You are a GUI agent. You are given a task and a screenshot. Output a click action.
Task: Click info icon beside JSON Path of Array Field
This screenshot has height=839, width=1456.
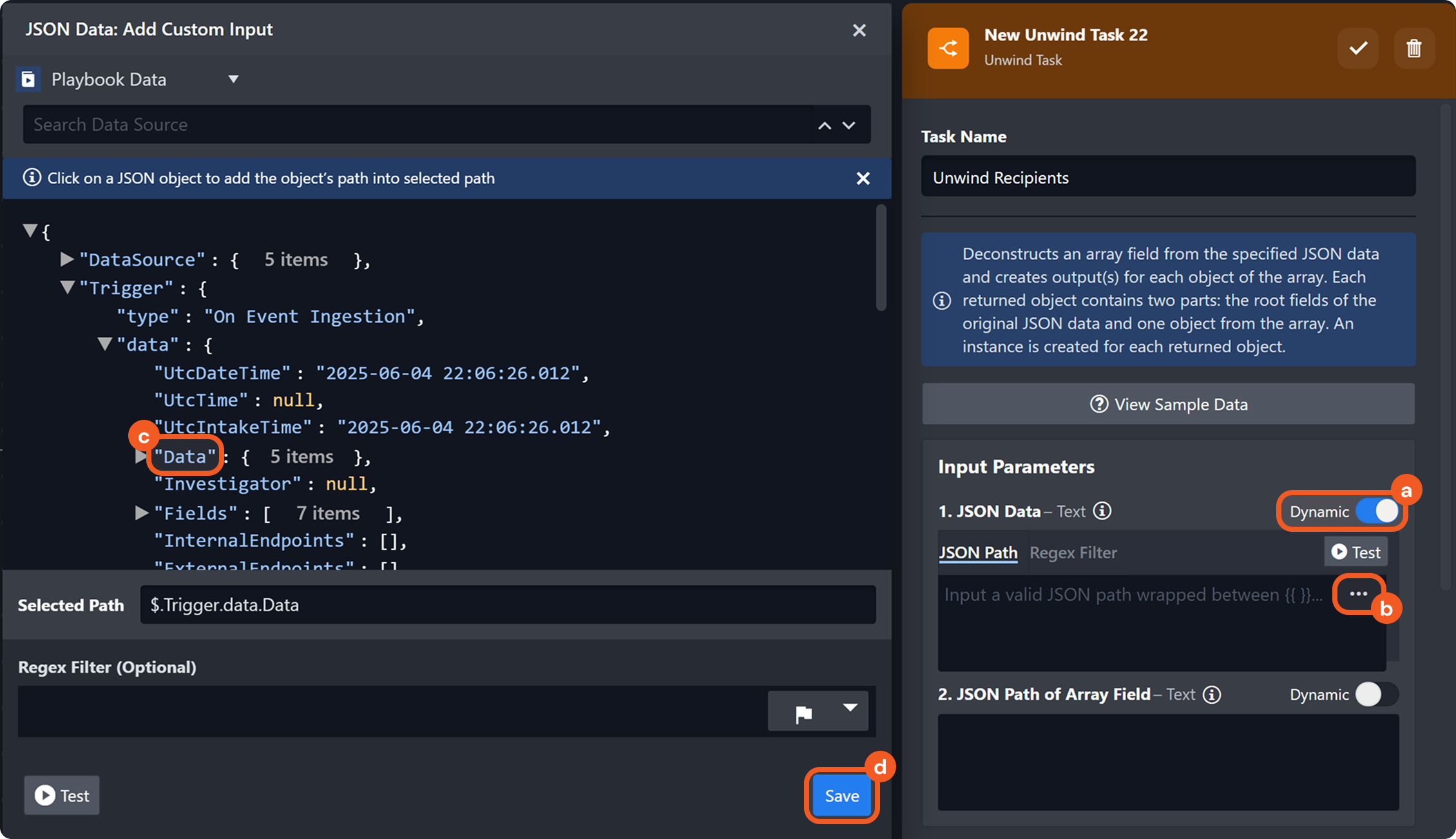pyautogui.click(x=1212, y=694)
